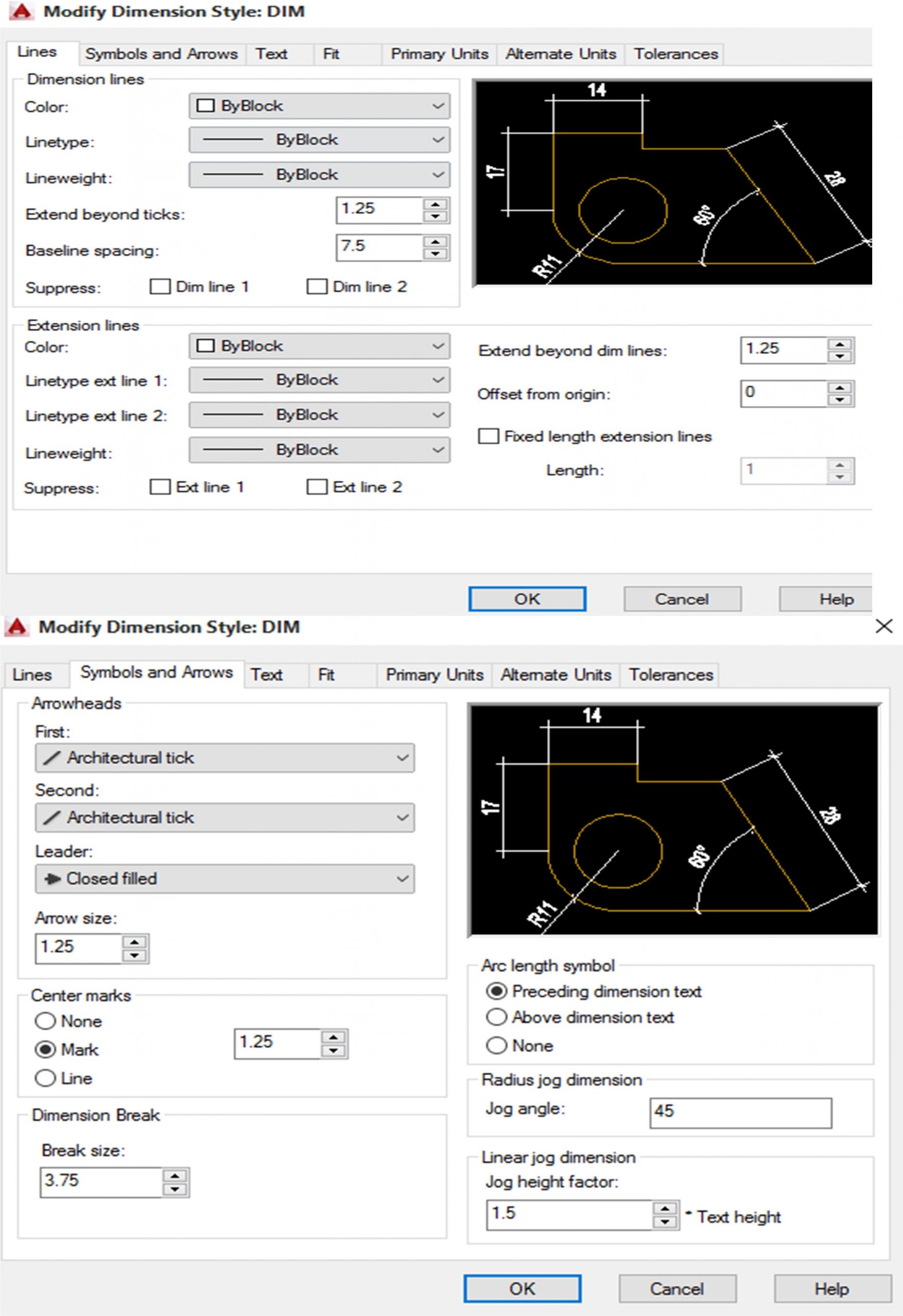Click the Jog angle input field
The image size is (903, 1316).
(740, 1111)
